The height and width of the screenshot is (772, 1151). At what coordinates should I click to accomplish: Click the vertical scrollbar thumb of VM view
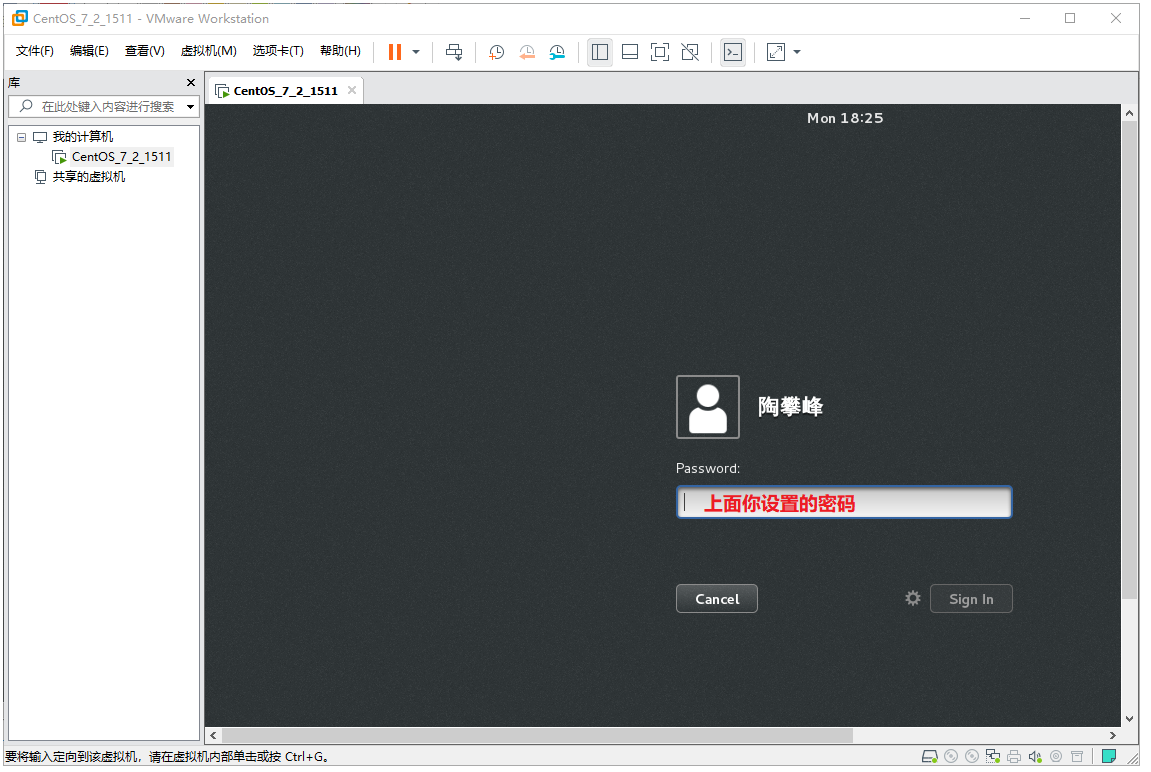tap(1129, 360)
